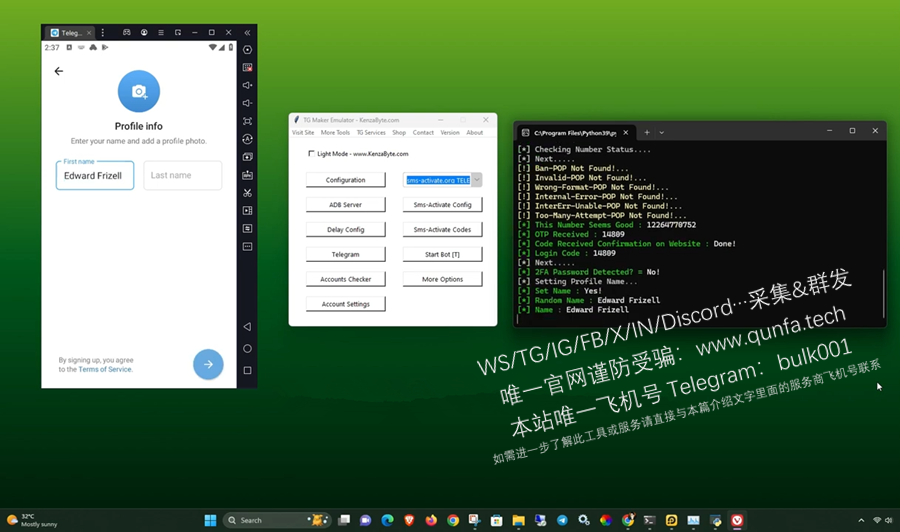Open Sms-Activate Config
This screenshot has width=900, height=532.
pyautogui.click(x=443, y=205)
